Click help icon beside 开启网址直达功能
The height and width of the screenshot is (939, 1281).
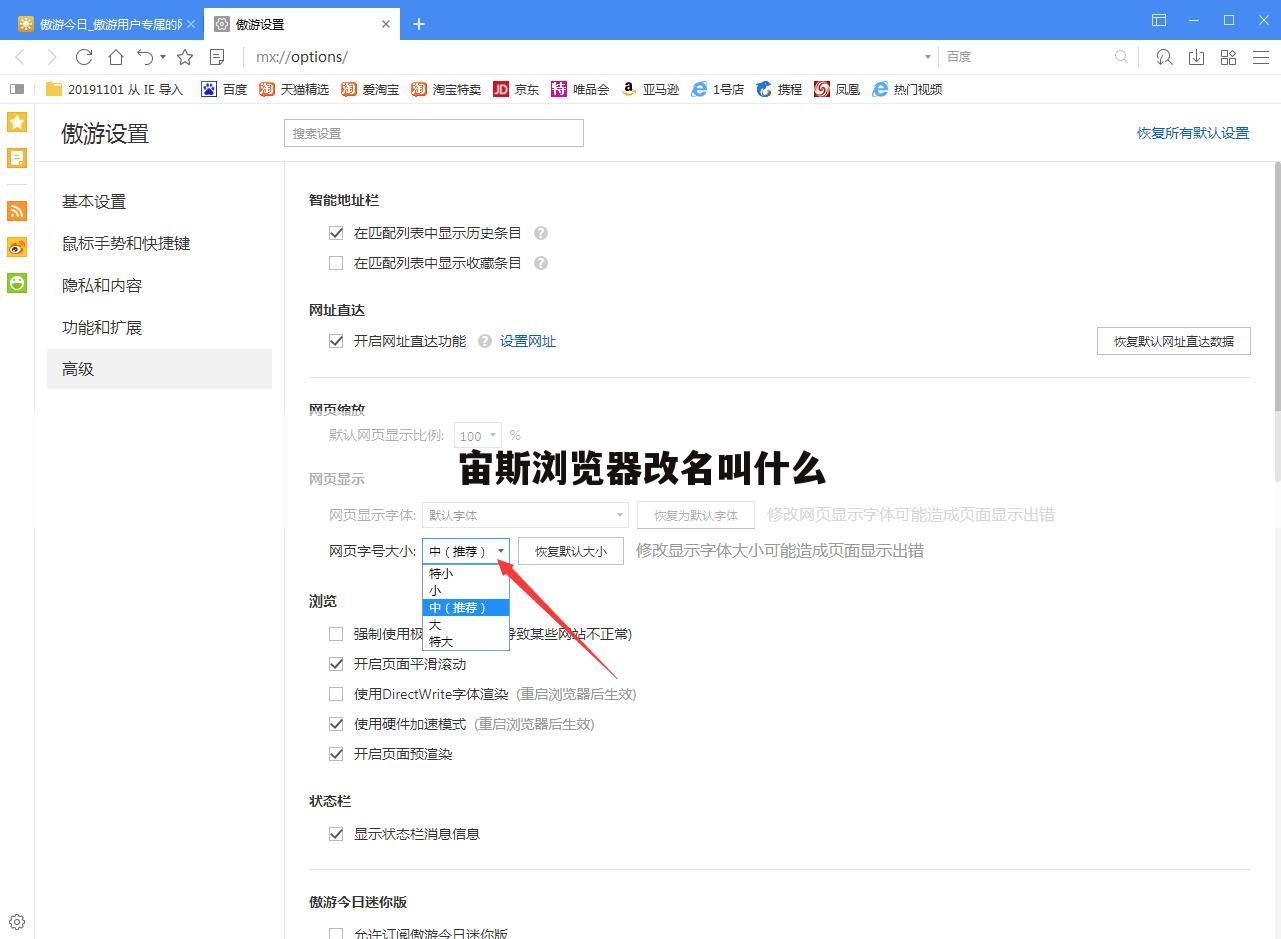point(485,341)
